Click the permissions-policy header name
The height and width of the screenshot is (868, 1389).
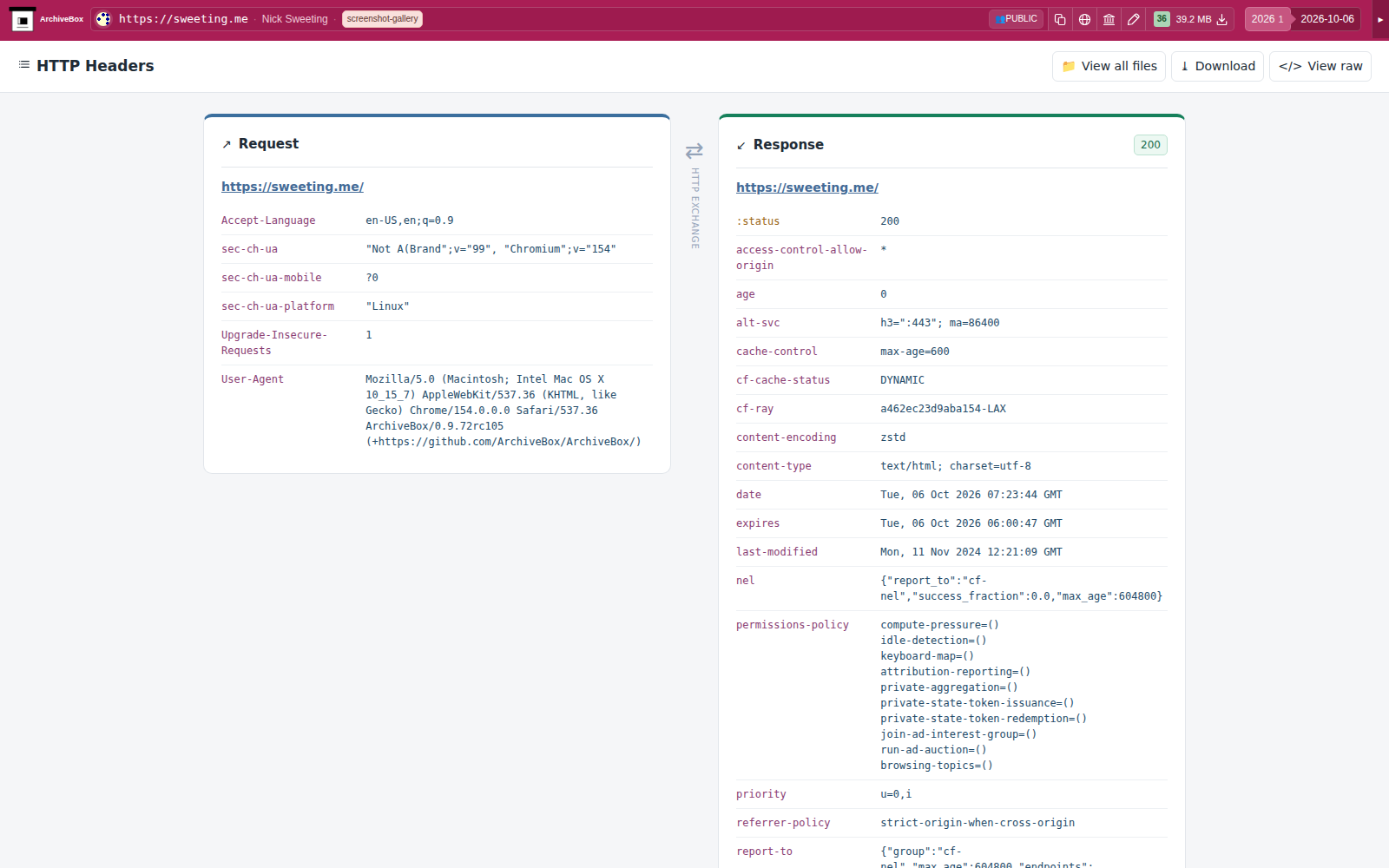(793, 625)
